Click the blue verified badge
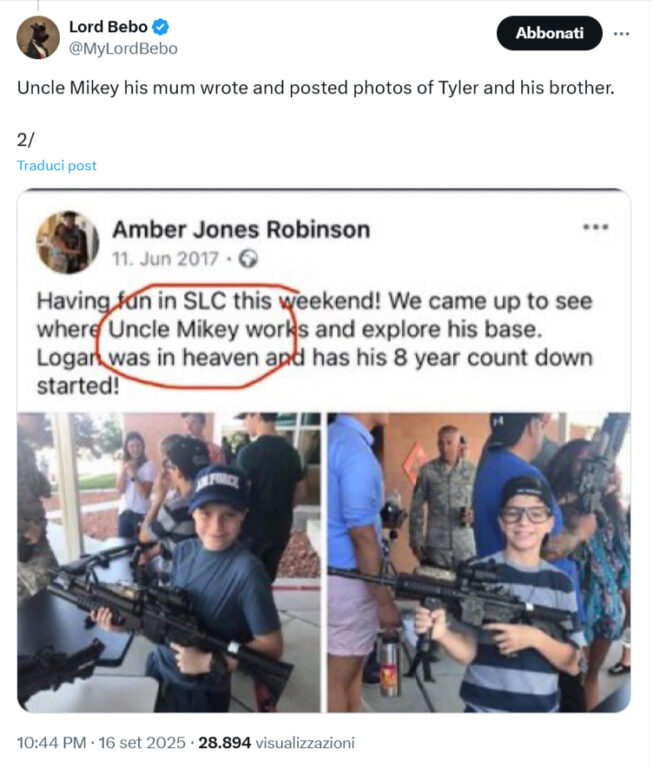653x768 pixels. click(161, 26)
